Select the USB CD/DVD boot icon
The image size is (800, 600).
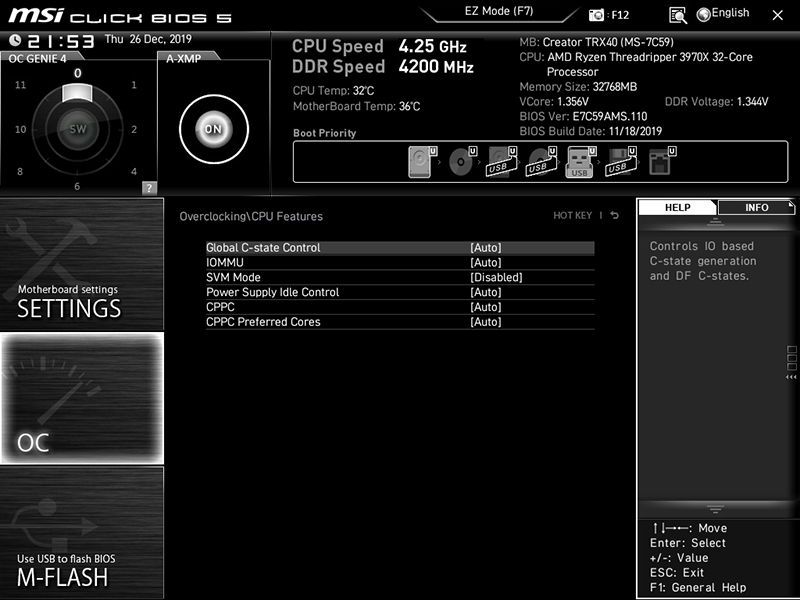(x=541, y=162)
